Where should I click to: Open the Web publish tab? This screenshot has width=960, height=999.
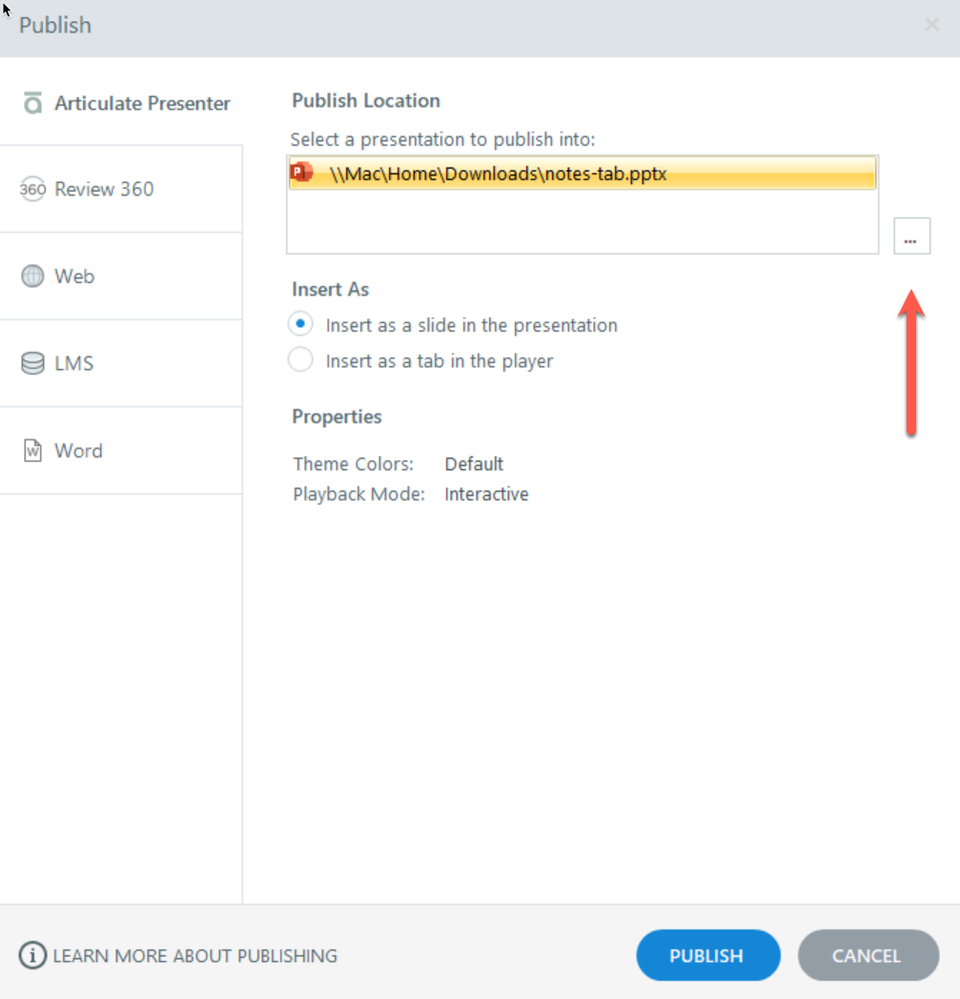75,277
